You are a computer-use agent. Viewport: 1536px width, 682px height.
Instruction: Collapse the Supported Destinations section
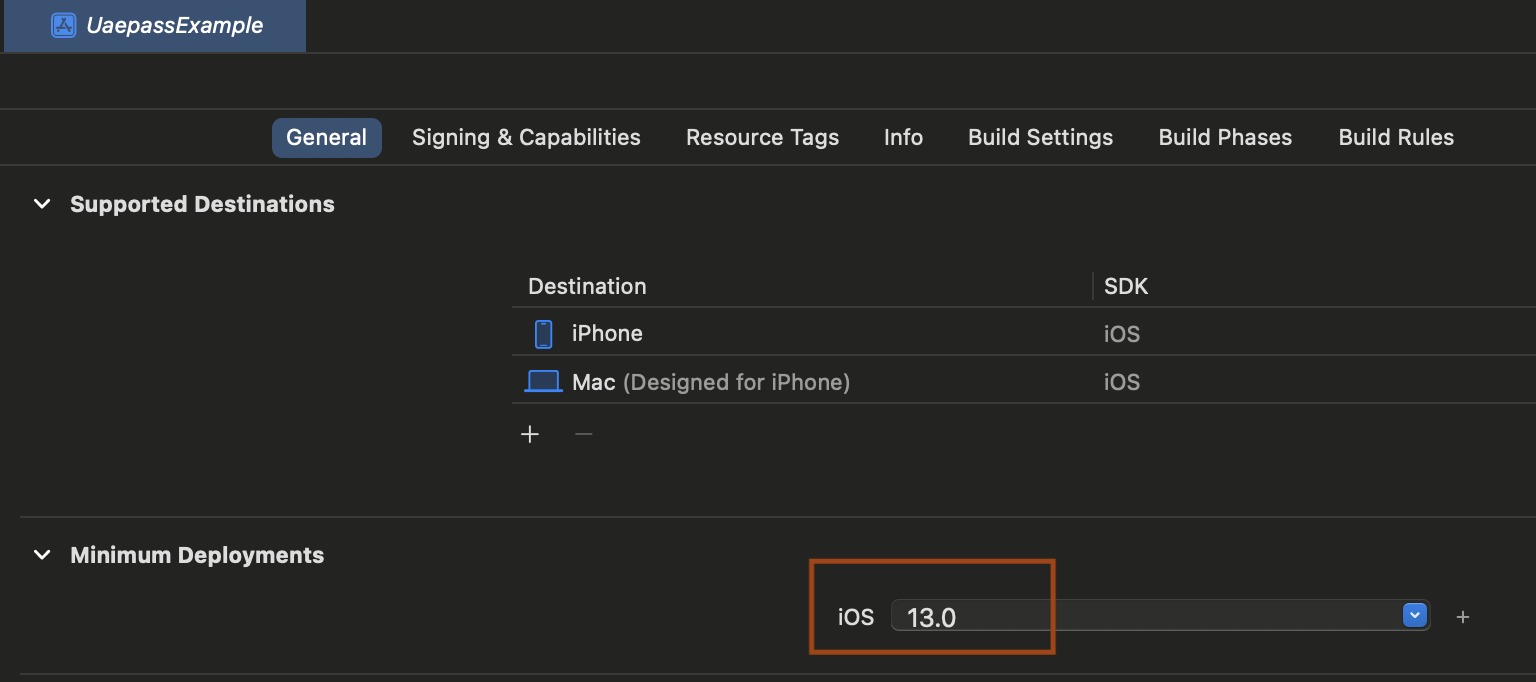[x=42, y=204]
